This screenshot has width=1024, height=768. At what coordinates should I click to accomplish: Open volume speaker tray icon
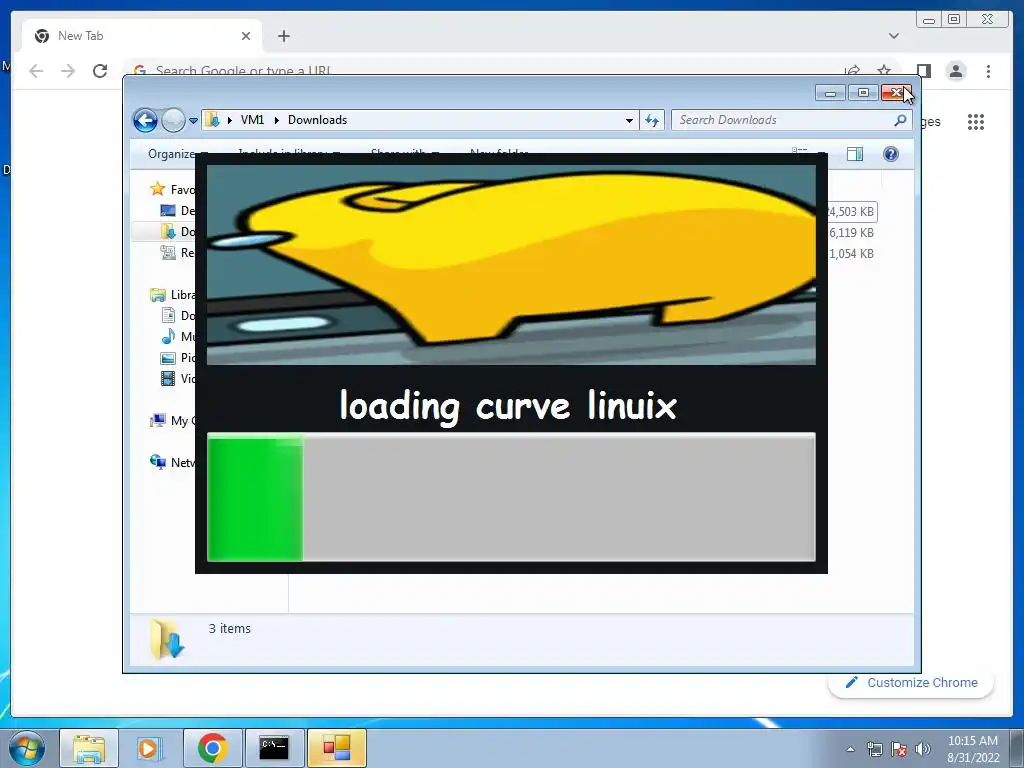(922, 749)
